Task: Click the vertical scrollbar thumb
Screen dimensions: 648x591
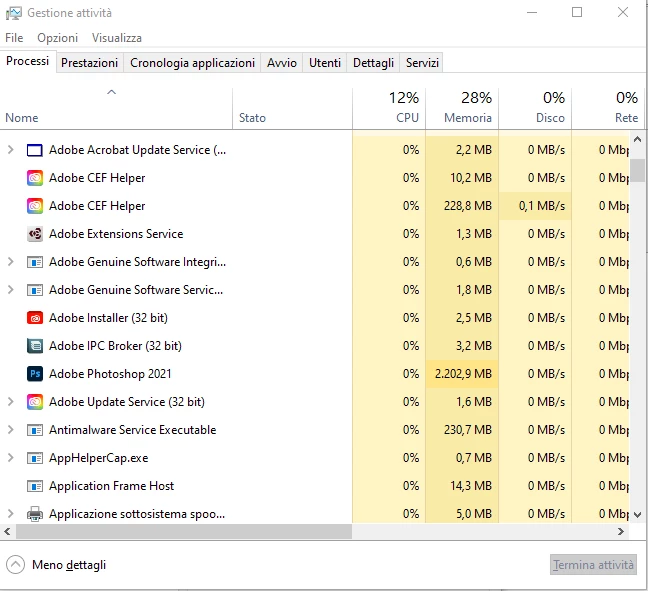Action: tap(637, 170)
